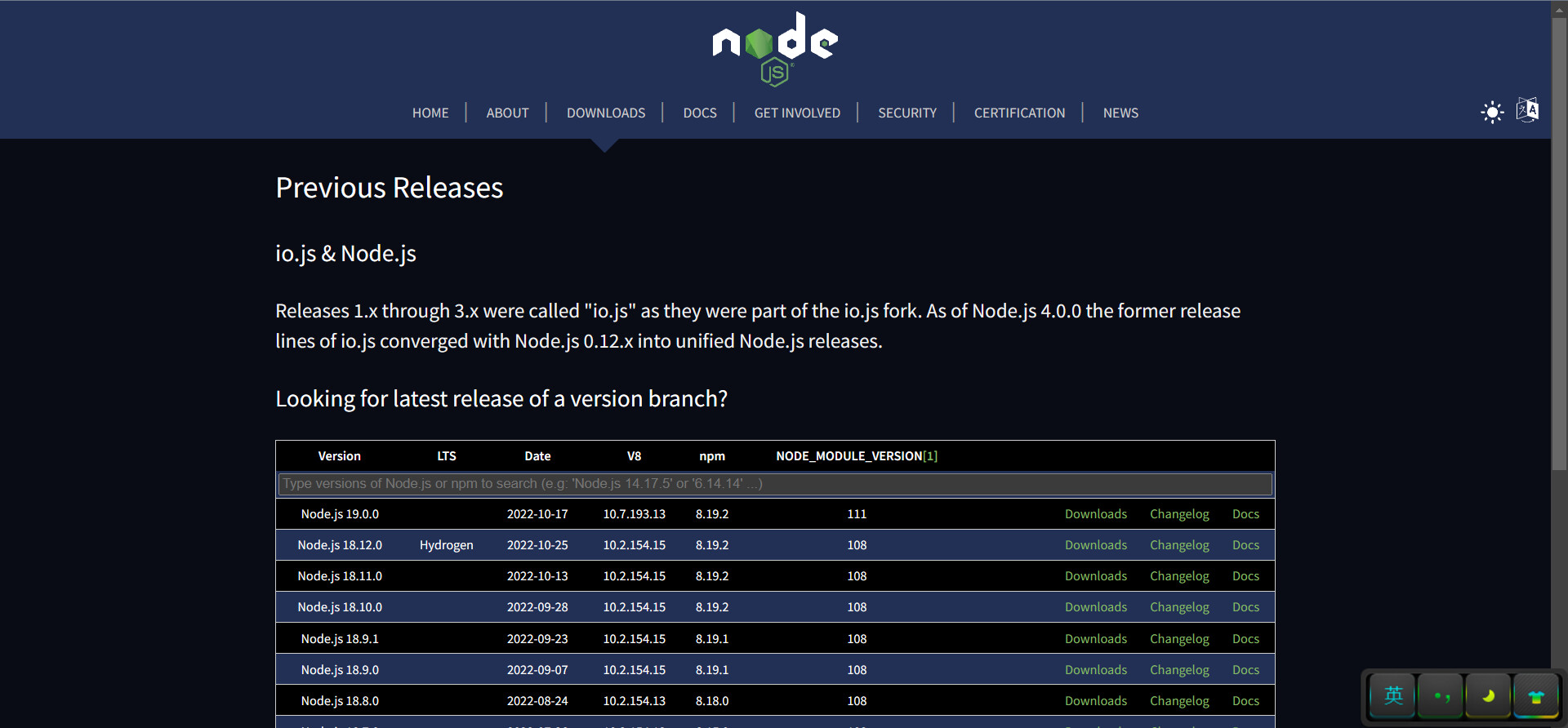1568x728 pixels.
Task: Click the Date column header
Action: 537,456
